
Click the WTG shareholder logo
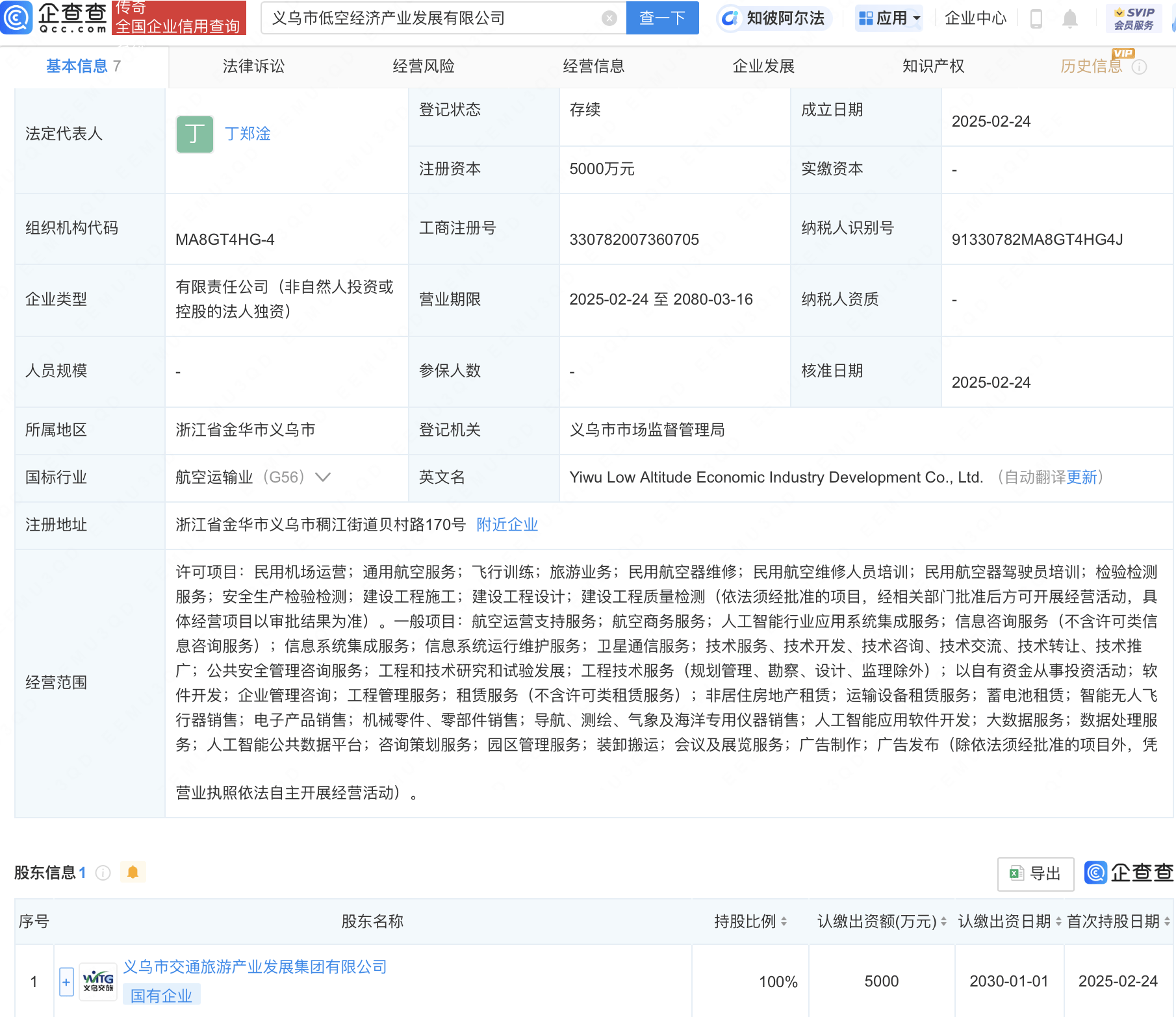pyautogui.click(x=98, y=982)
